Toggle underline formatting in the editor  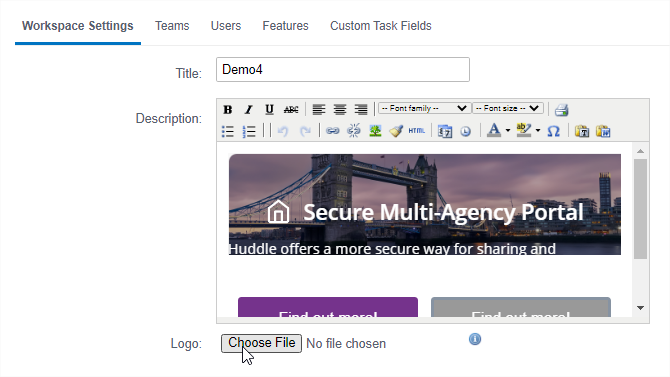tap(269, 109)
